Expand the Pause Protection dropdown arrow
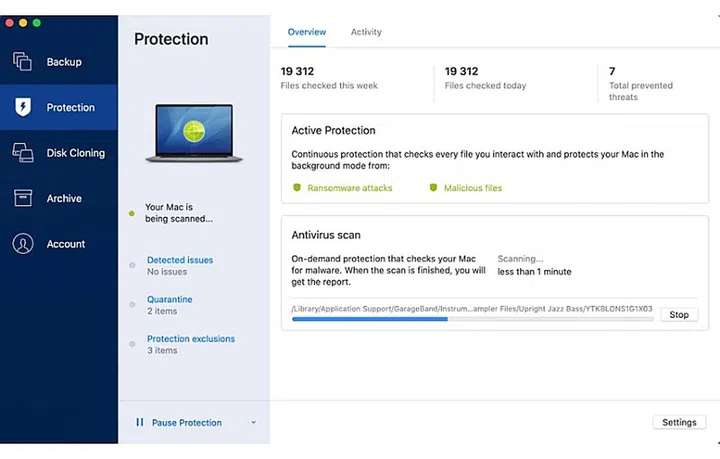Image resolution: width=720 pixels, height=459 pixels. pyautogui.click(x=253, y=423)
